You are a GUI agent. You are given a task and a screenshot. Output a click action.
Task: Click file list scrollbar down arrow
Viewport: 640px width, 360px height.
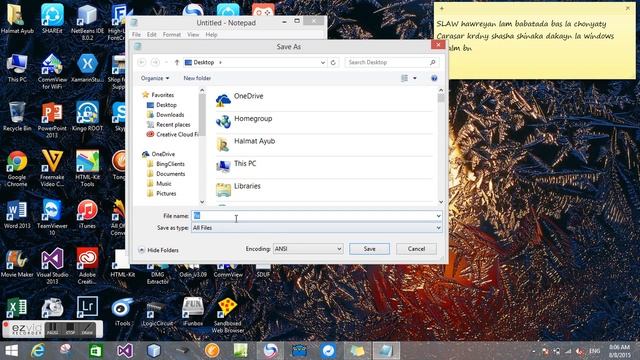pos(441,202)
